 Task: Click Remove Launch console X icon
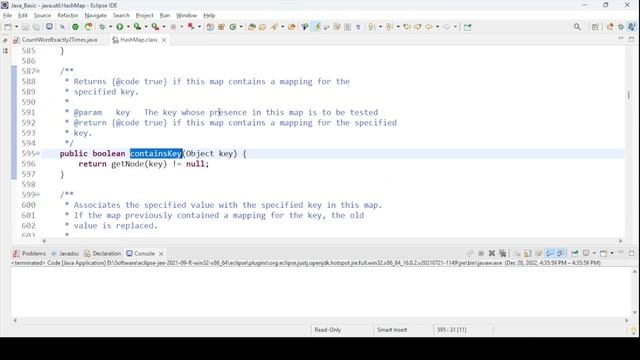pyautogui.click(x=492, y=253)
